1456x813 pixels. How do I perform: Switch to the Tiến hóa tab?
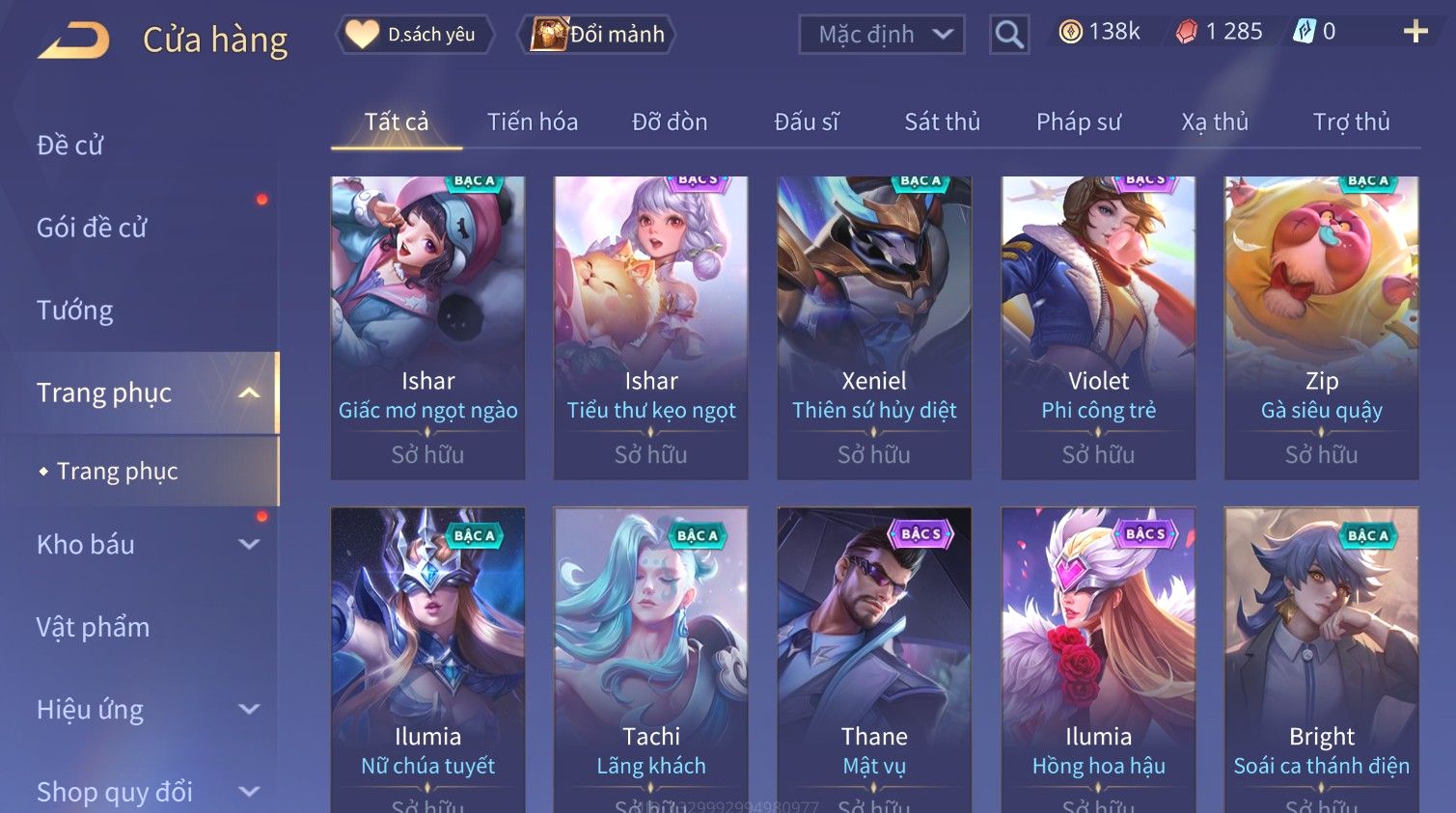click(533, 122)
